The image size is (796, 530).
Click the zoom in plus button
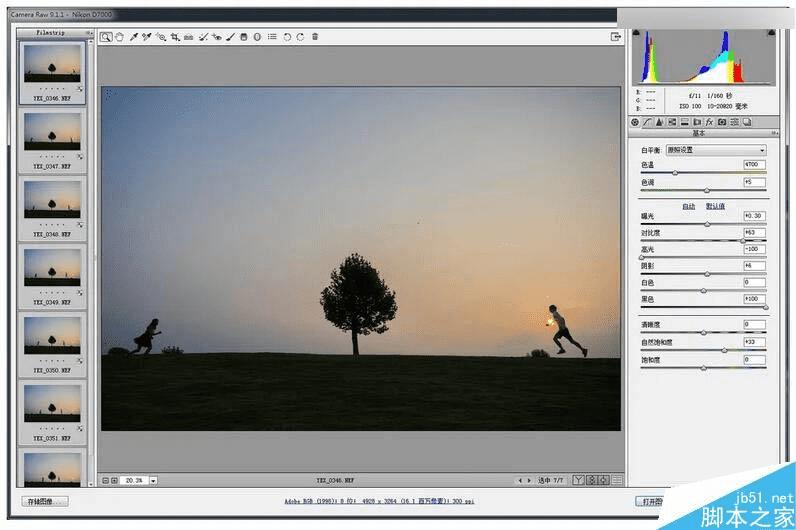point(114,480)
